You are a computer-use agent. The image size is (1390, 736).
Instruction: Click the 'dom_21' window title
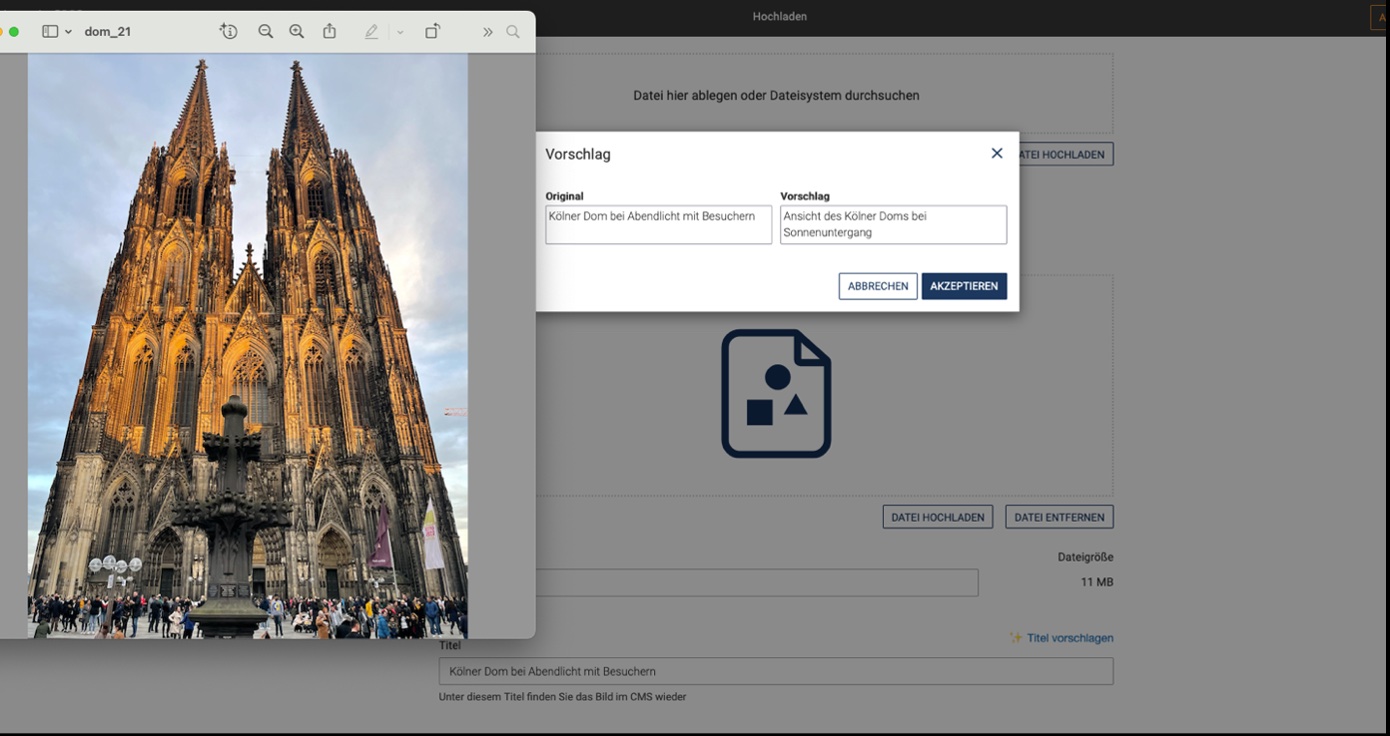pyautogui.click(x=108, y=32)
